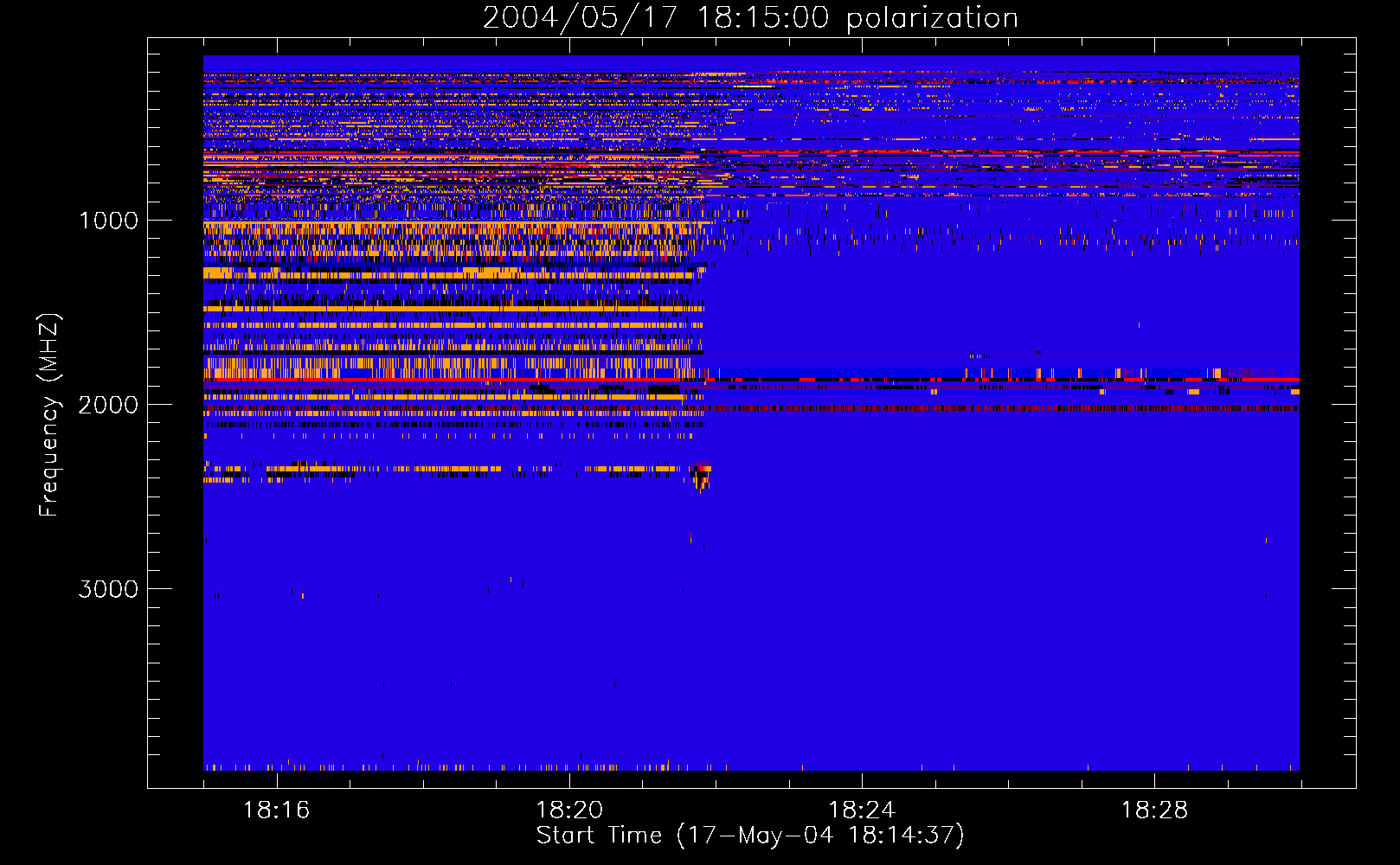
Task: Click the 18:24 time tick label
Action: (862, 810)
